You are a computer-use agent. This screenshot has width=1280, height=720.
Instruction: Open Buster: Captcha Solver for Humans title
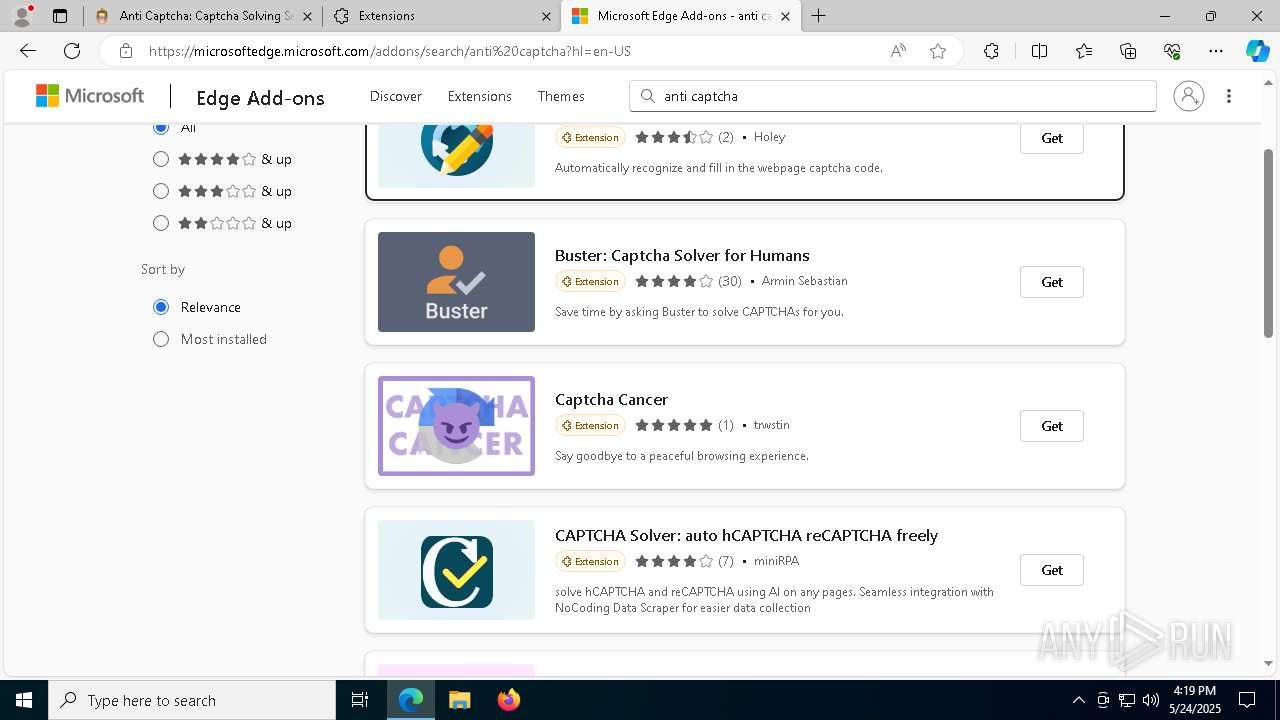[x=682, y=255]
